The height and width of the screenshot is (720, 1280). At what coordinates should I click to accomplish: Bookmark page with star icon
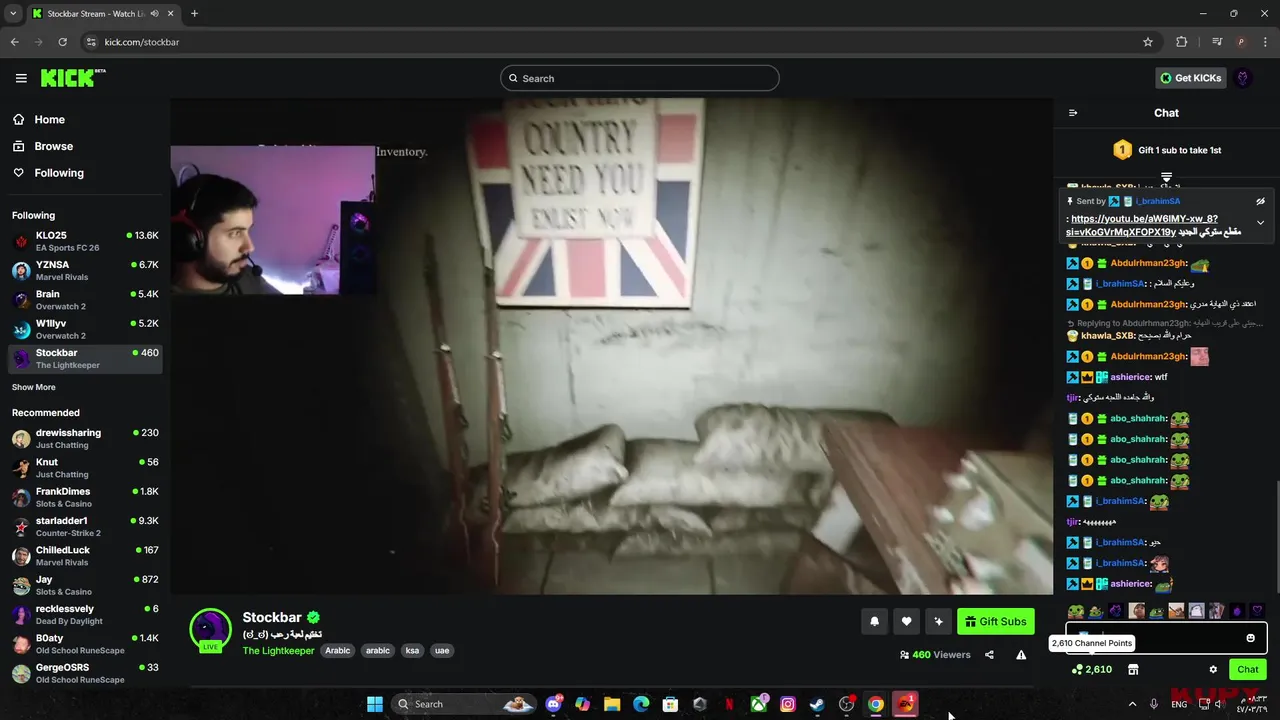point(1148,42)
